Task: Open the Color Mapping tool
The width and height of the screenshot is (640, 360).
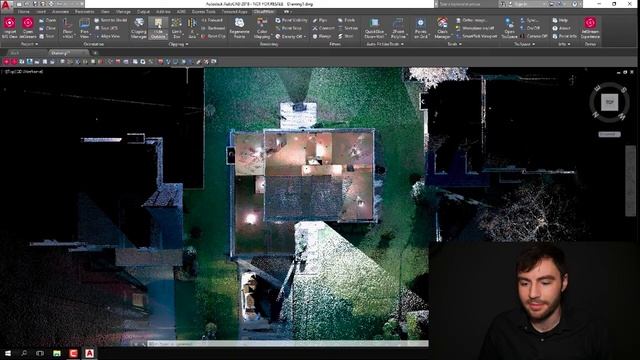Action: pyautogui.click(x=262, y=28)
